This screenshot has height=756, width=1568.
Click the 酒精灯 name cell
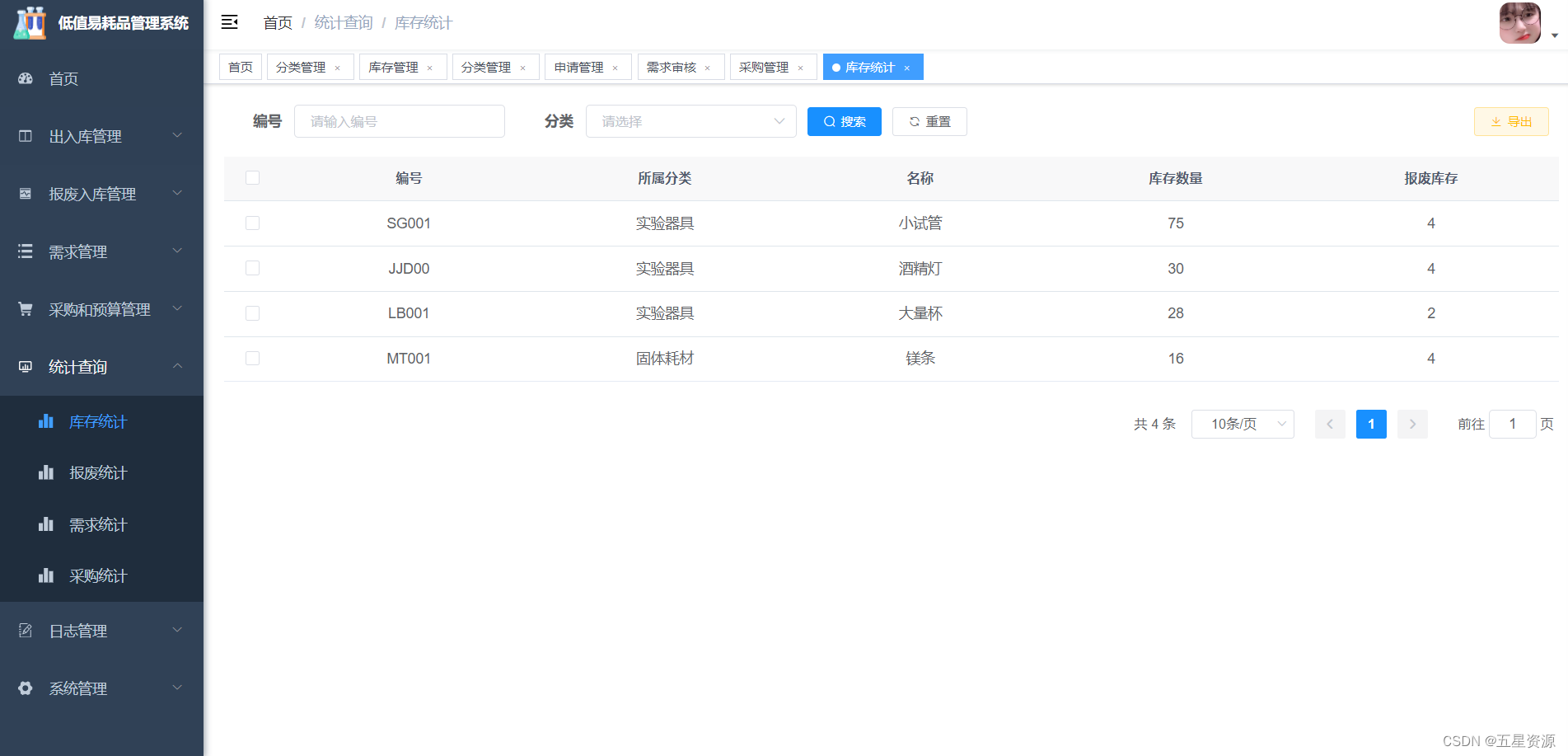coord(920,269)
